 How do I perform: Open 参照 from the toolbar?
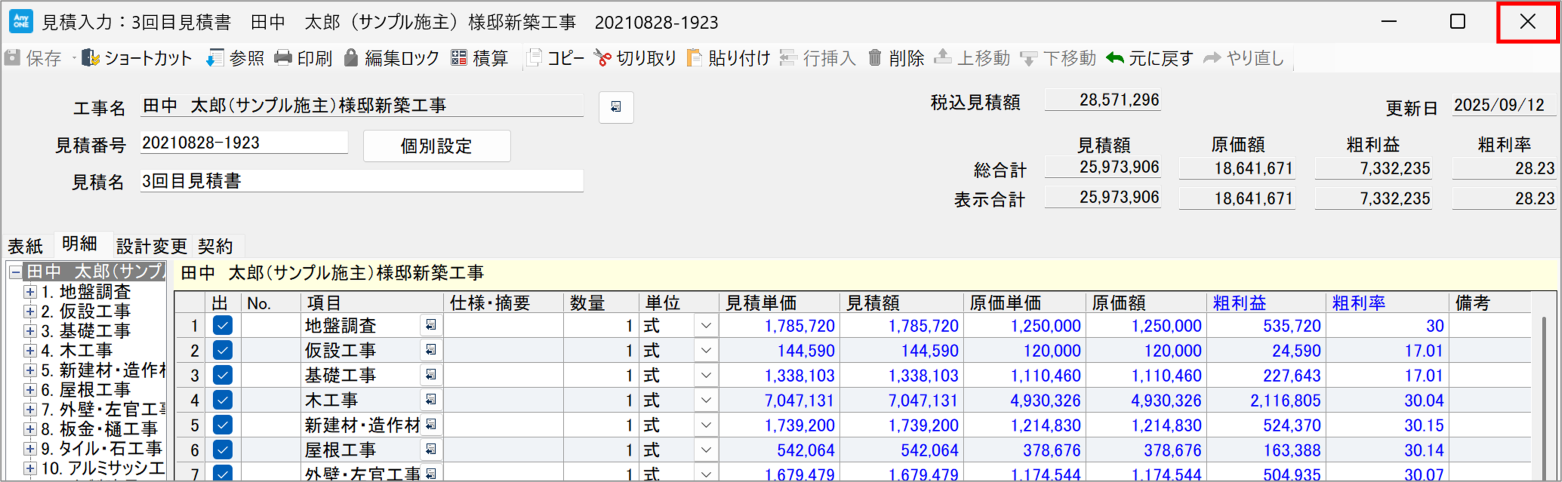coord(215,58)
